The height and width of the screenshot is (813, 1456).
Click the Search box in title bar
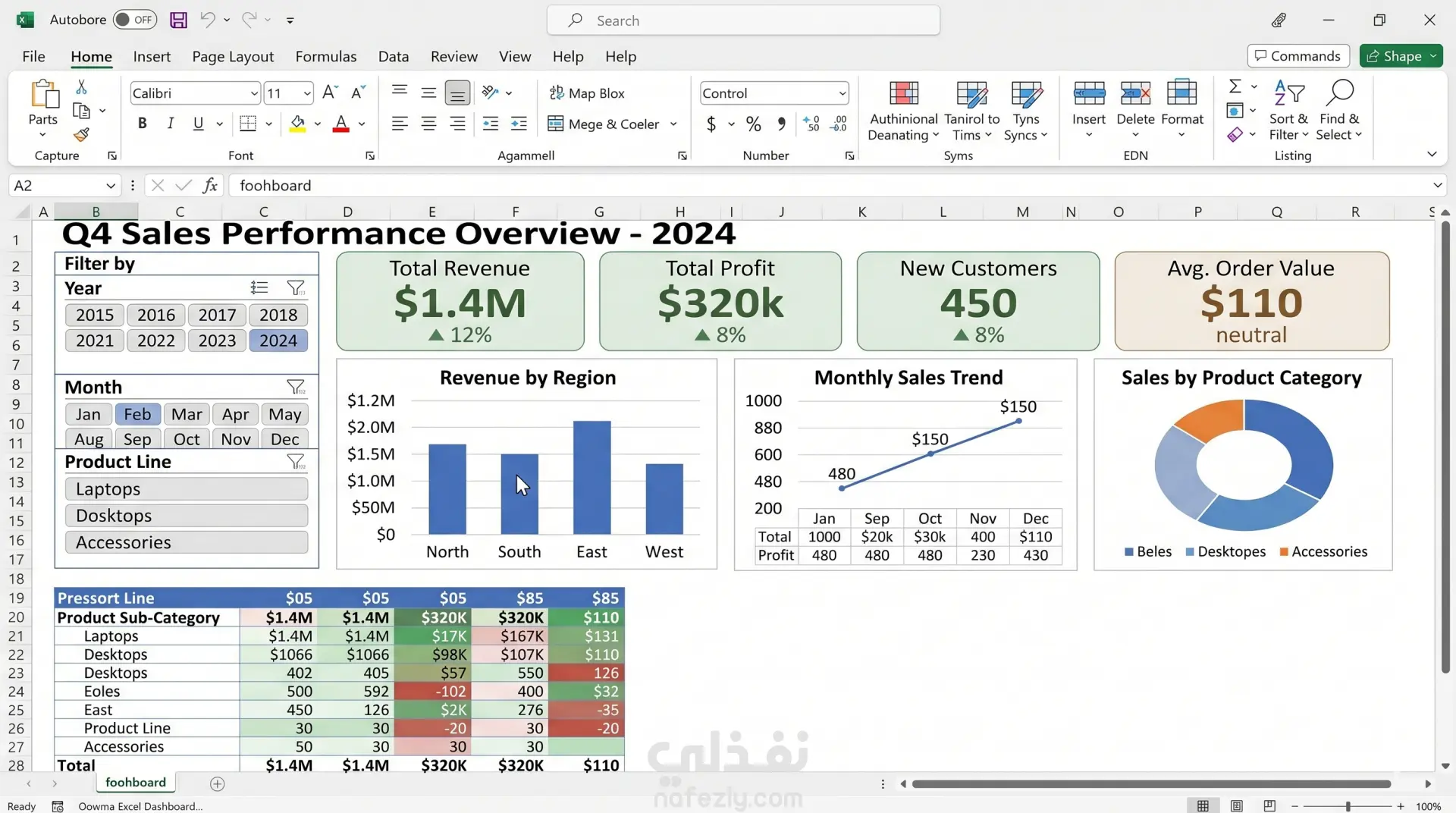[x=743, y=20]
